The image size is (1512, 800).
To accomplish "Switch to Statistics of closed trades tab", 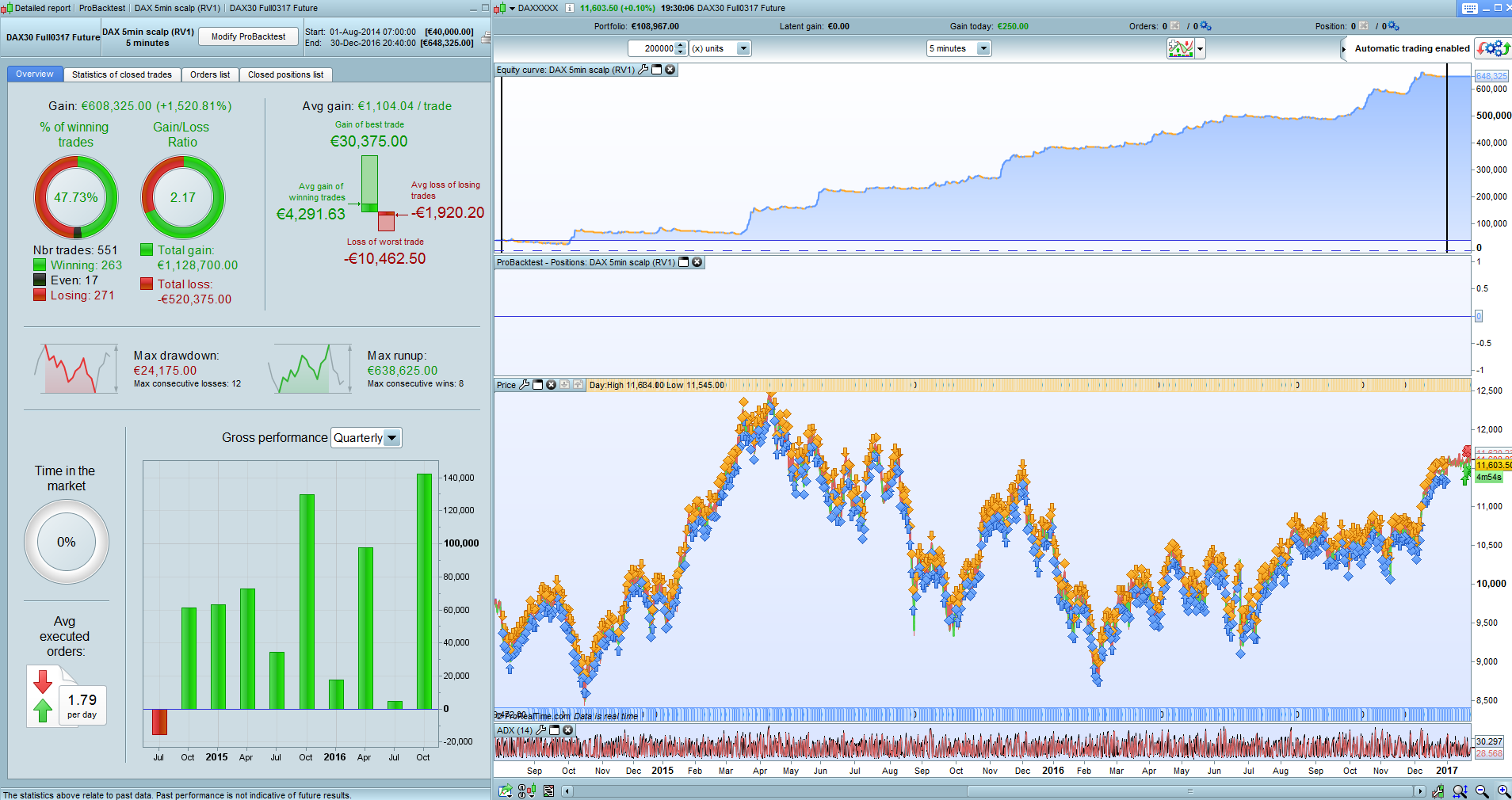I will point(122,74).
